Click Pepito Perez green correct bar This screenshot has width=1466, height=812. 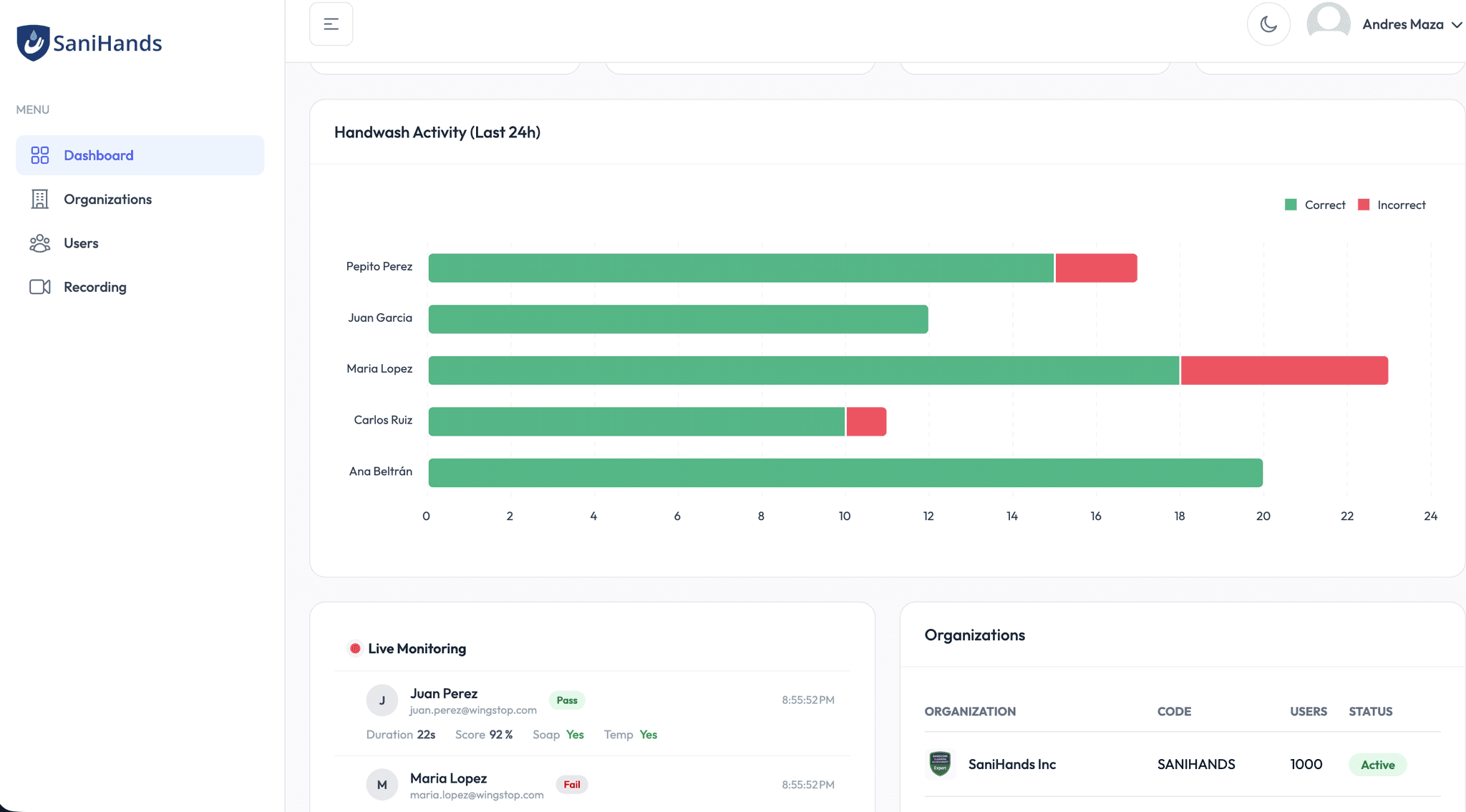(741, 268)
